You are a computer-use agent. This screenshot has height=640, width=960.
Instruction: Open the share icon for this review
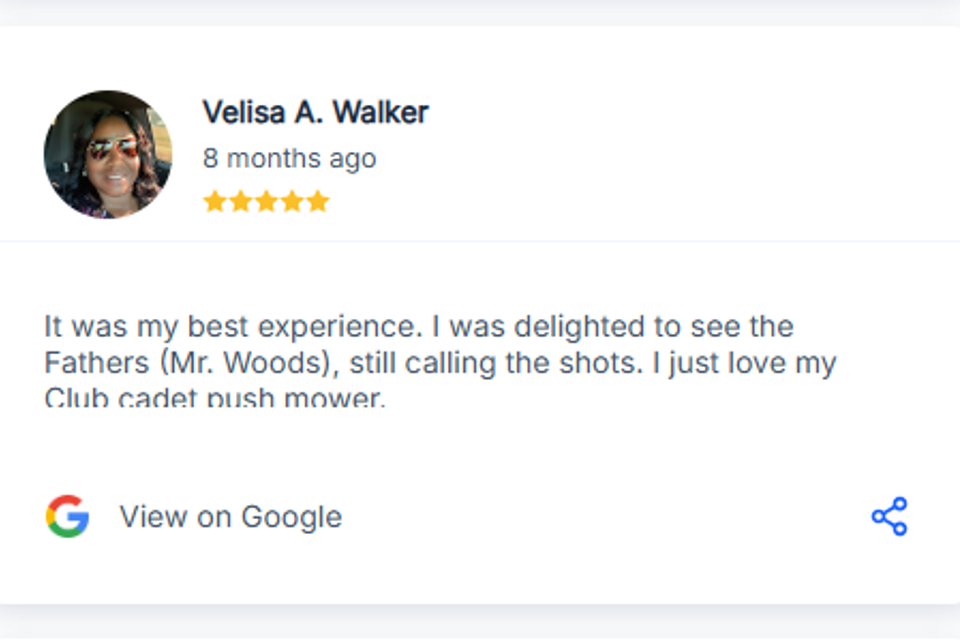[x=890, y=516]
